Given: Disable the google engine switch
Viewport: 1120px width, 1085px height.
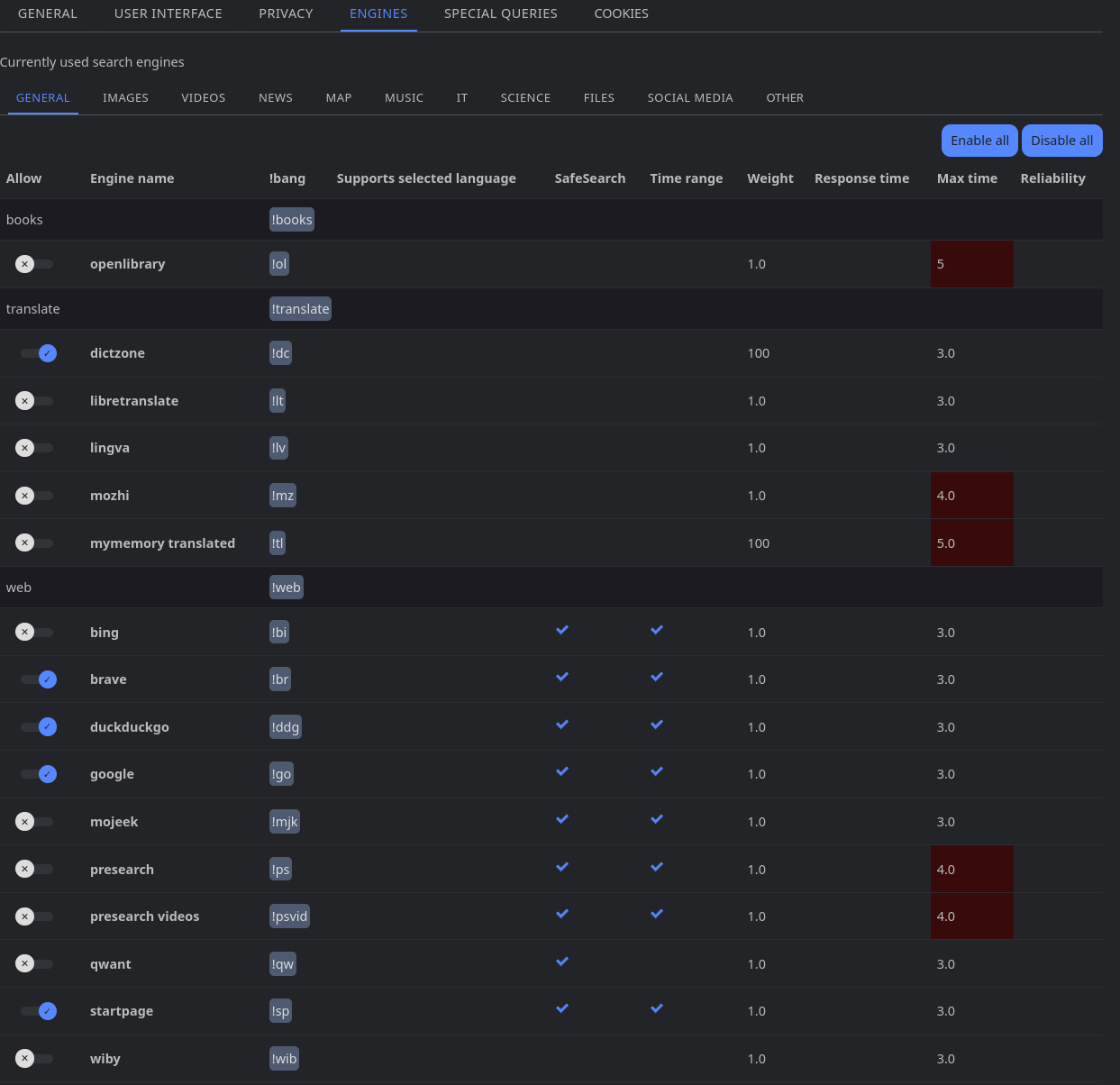Looking at the screenshot, I should point(39,774).
